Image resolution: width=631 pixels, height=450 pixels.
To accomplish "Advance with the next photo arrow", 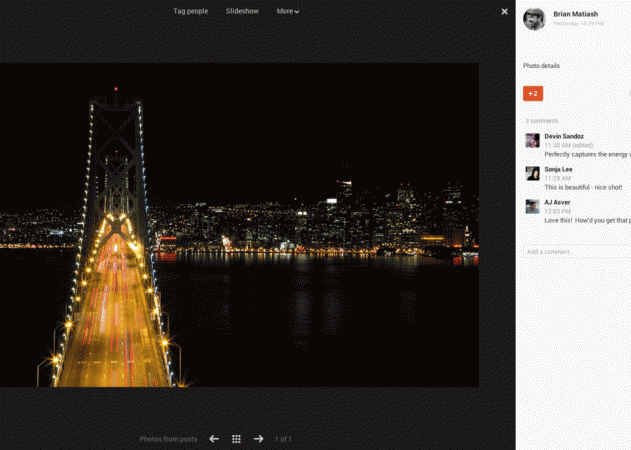I will [x=259, y=439].
